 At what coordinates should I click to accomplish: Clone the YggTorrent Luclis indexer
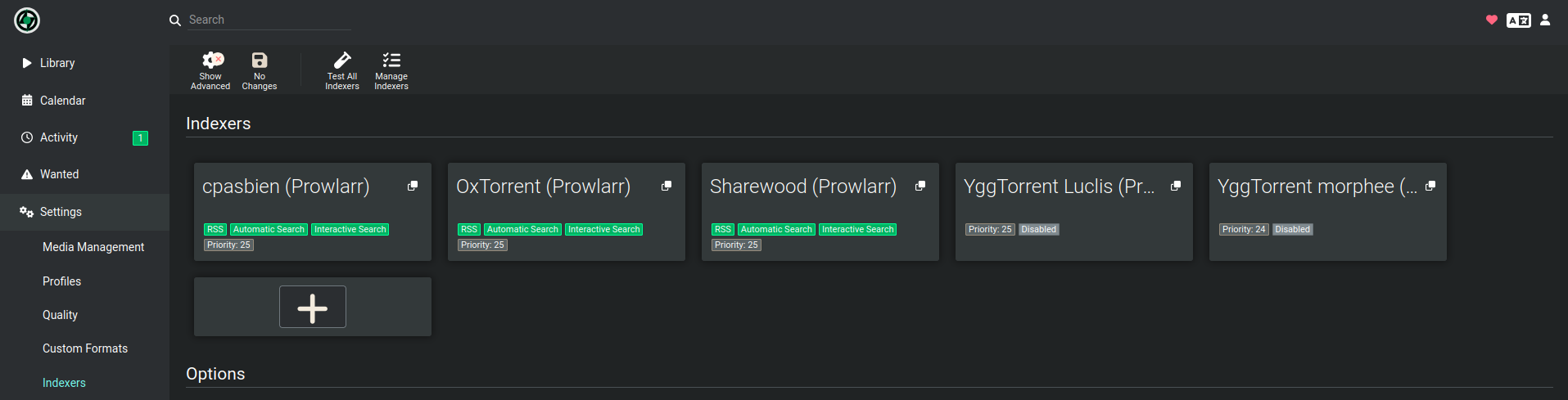pyautogui.click(x=1176, y=187)
